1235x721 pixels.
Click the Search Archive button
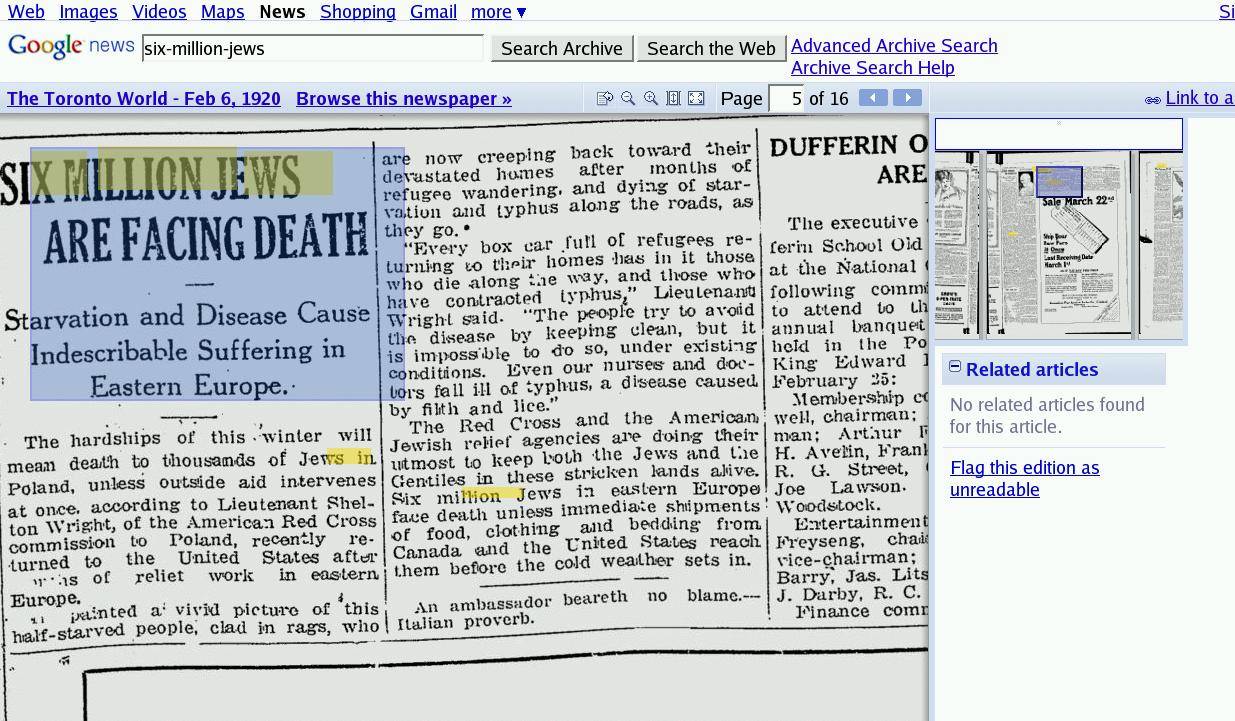point(561,48)
